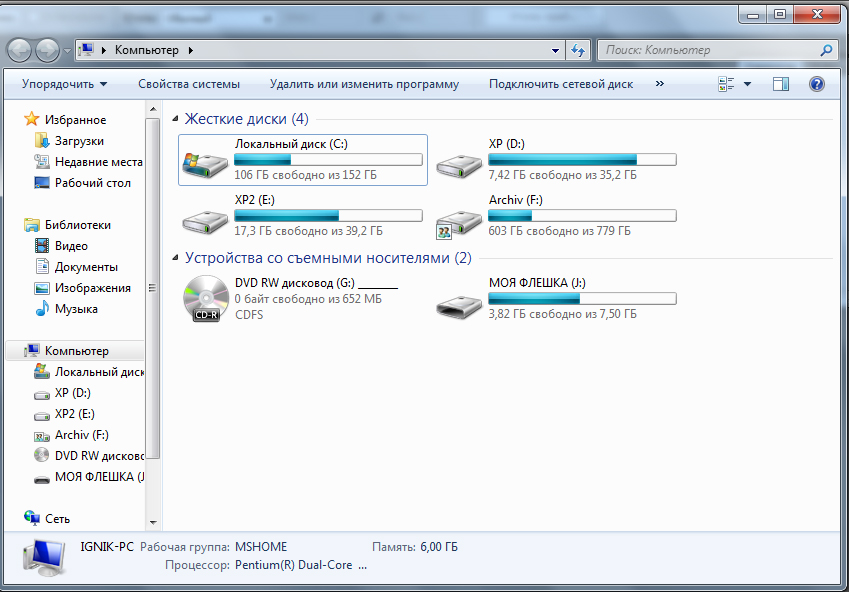The image size is (849, 592).
Task: Click Жесткие диски (4) group header
Action: [x=246, y=119]
